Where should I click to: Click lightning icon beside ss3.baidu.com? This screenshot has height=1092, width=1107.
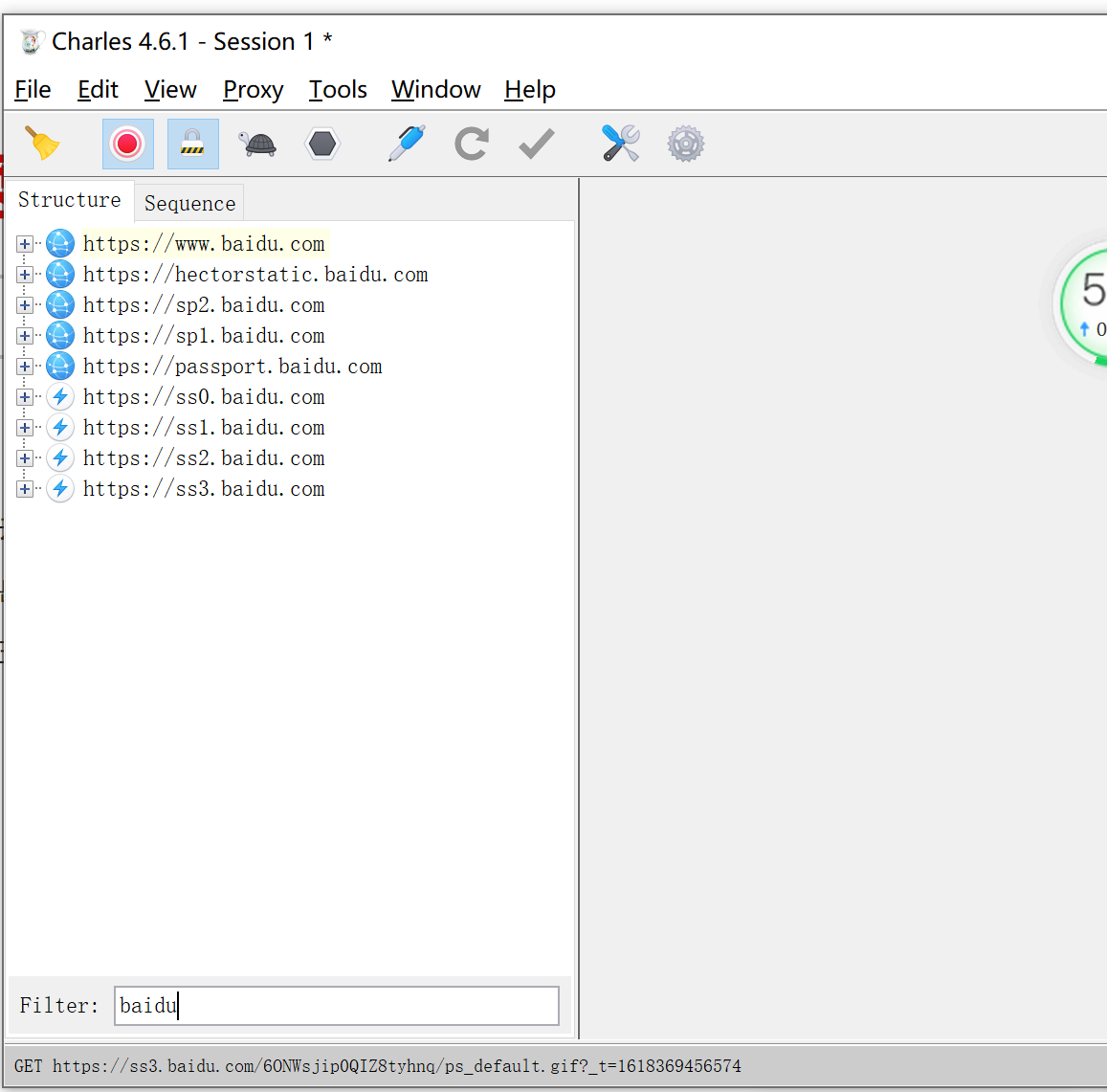coord(60,489)
